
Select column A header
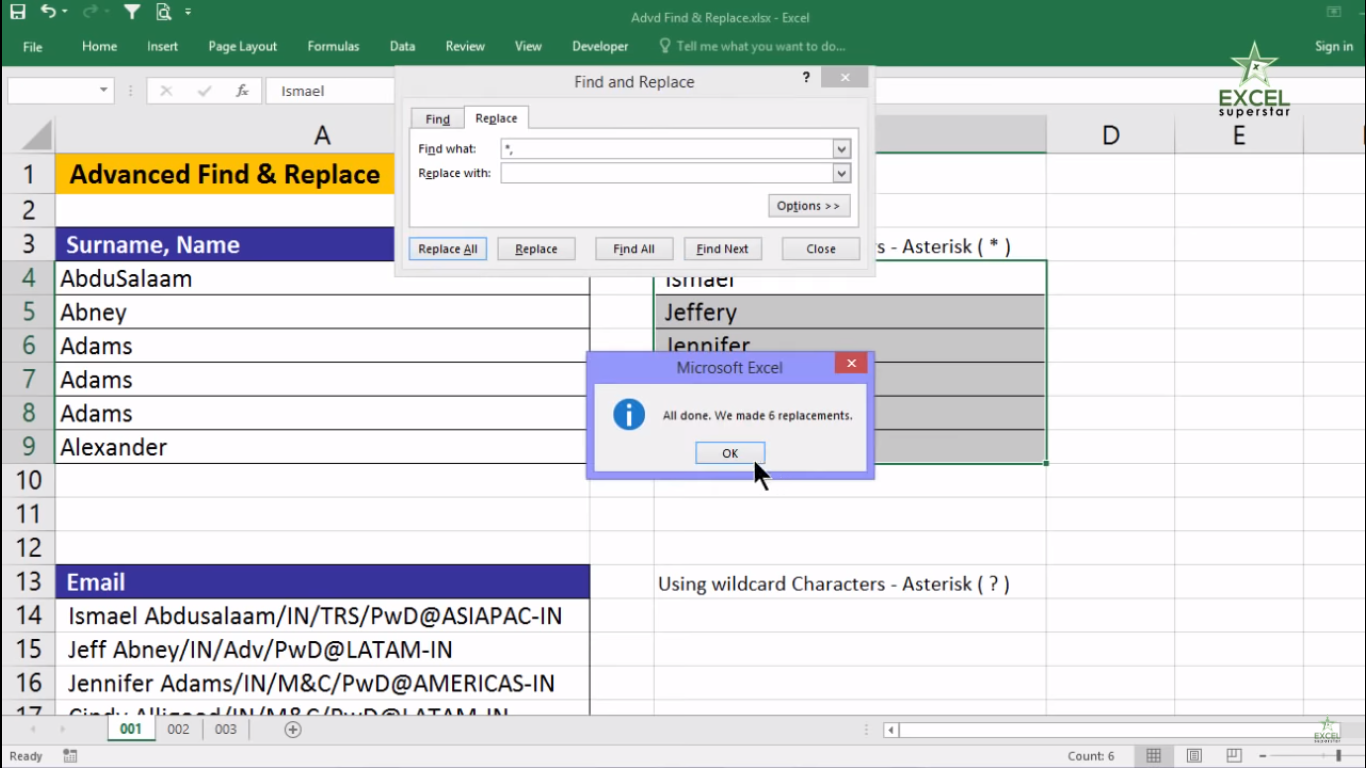322,135
